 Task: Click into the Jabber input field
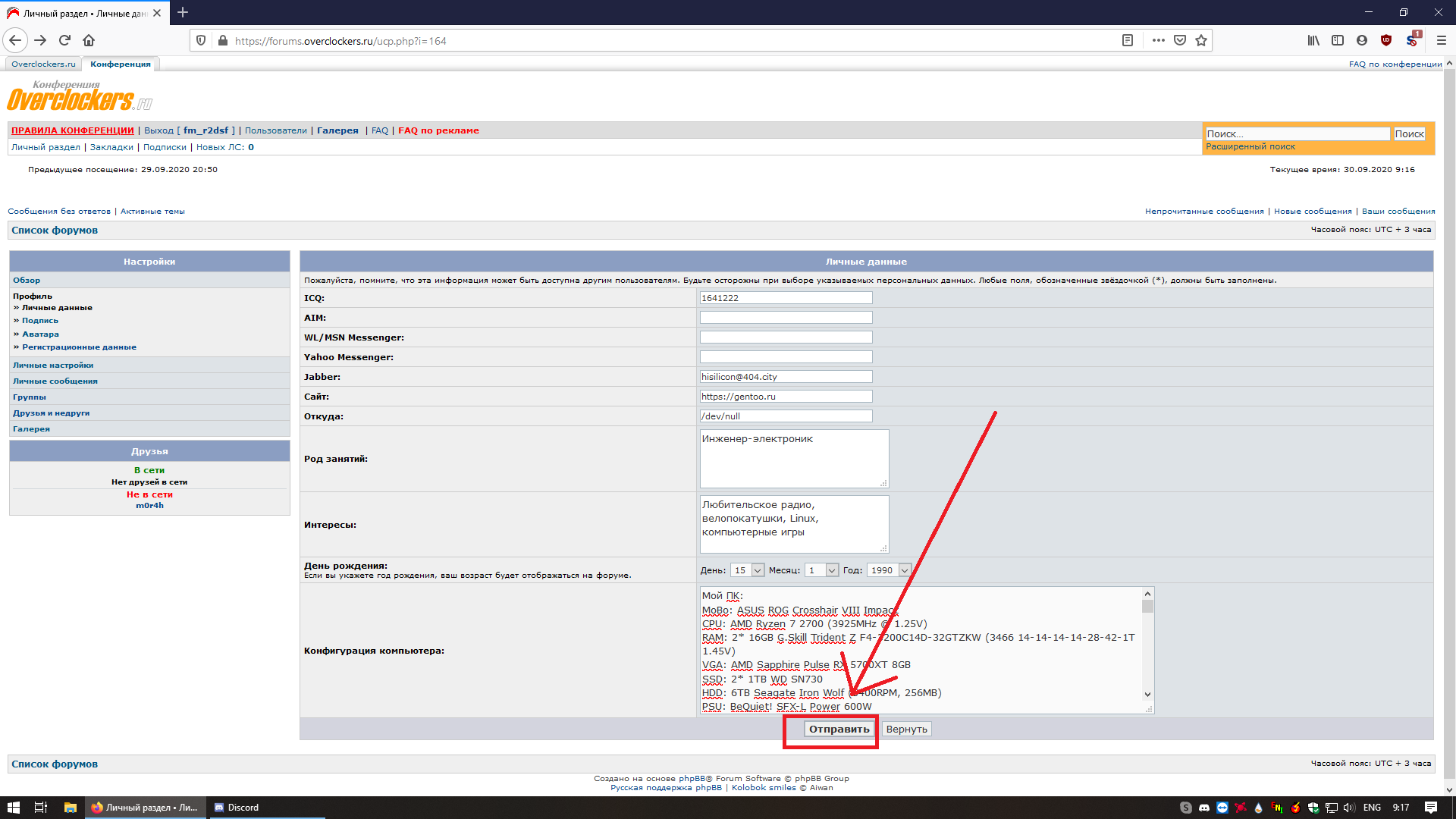[x=786, y=377]
